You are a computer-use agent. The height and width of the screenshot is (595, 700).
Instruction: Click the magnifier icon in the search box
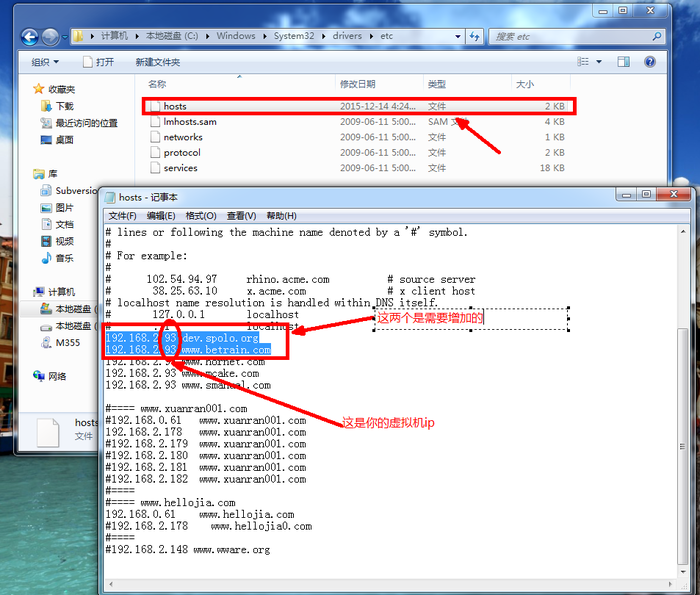pyautogui.click(x=656, y=37)
